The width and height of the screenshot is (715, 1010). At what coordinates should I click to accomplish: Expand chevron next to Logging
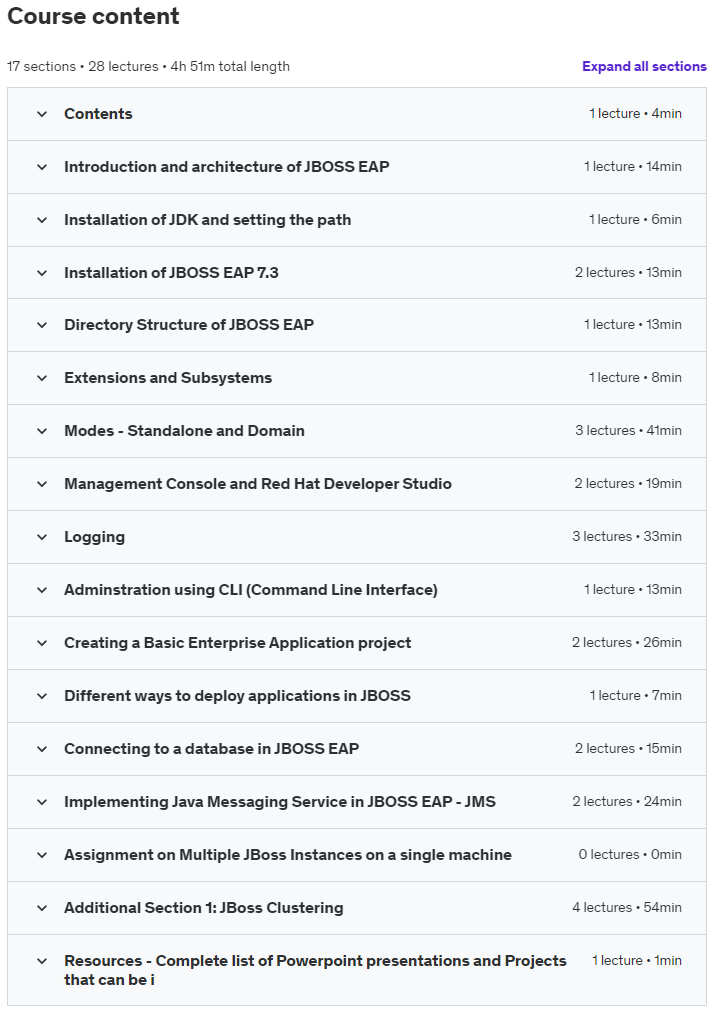tap(42, 537)
